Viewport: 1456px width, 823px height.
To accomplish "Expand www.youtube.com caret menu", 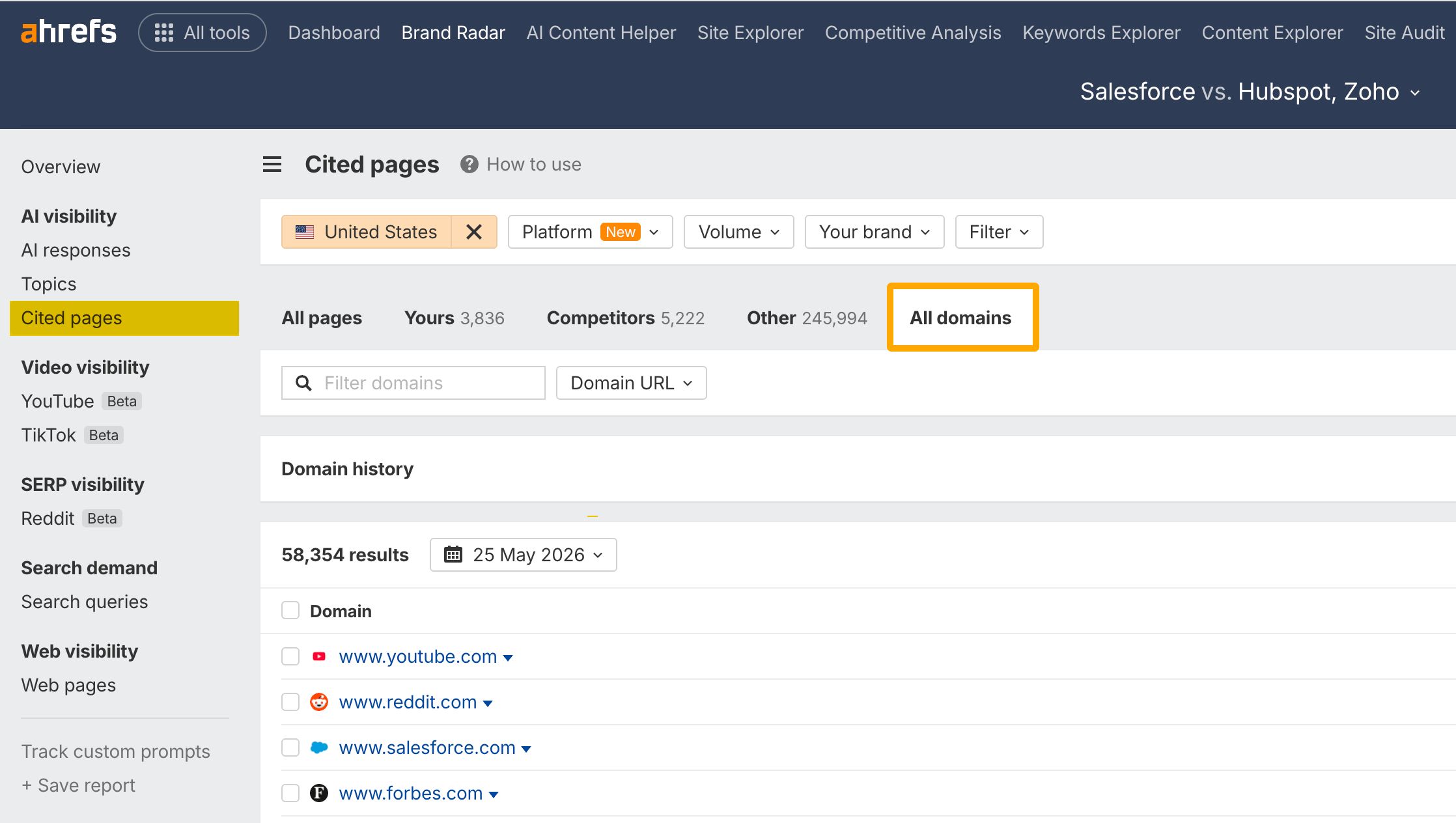I will click(509, 658).
